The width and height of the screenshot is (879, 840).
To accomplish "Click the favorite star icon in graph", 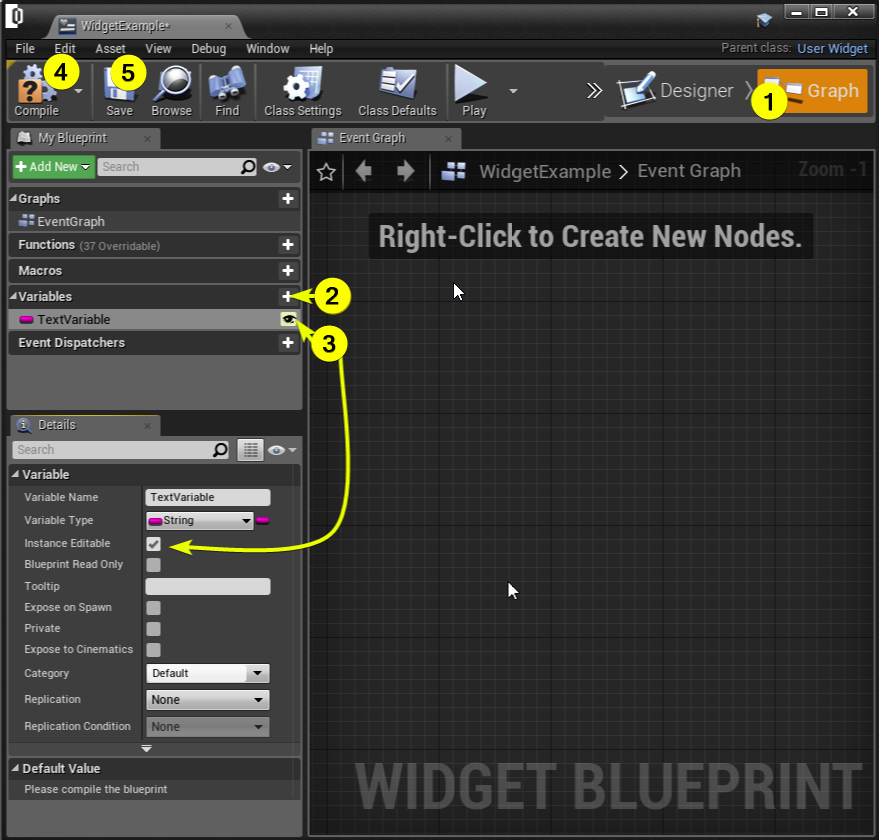I will [325, 172].
